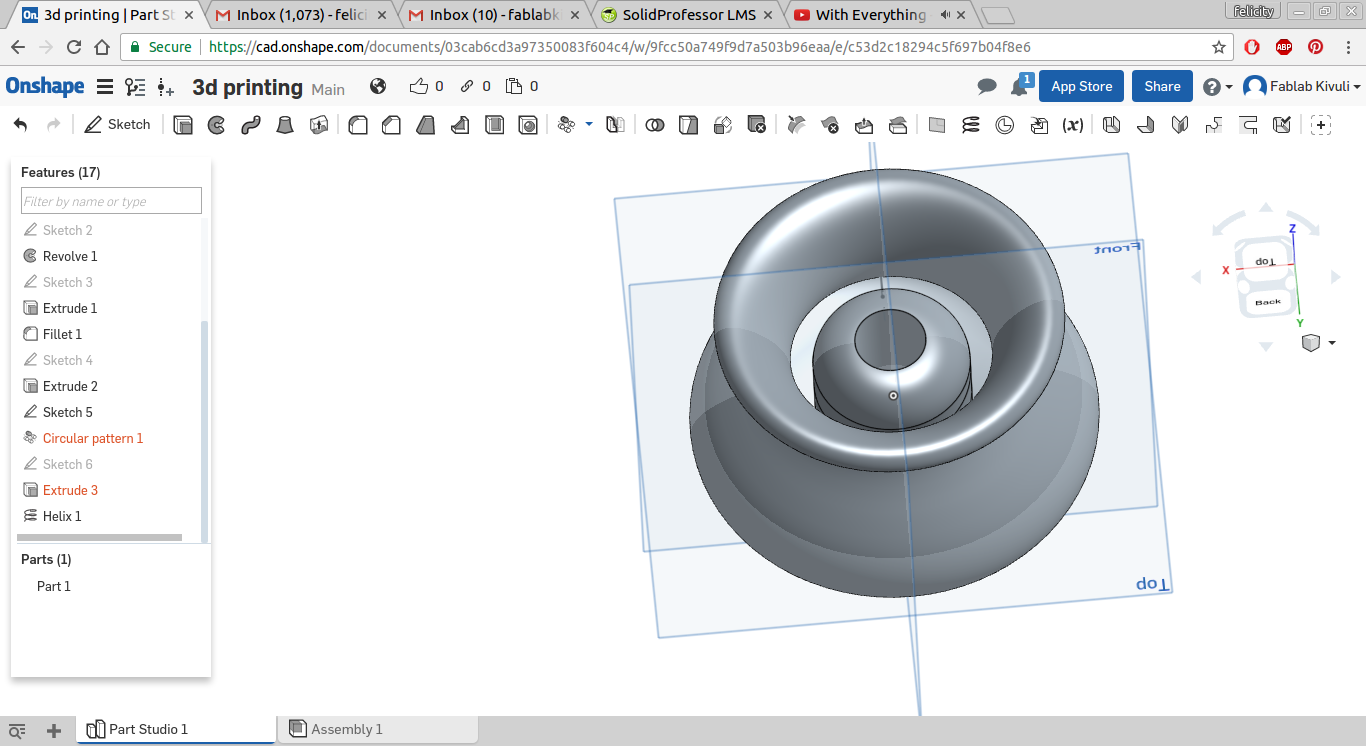
Task: Expand the view cube display options dropdown
Action: [1332, 343]
